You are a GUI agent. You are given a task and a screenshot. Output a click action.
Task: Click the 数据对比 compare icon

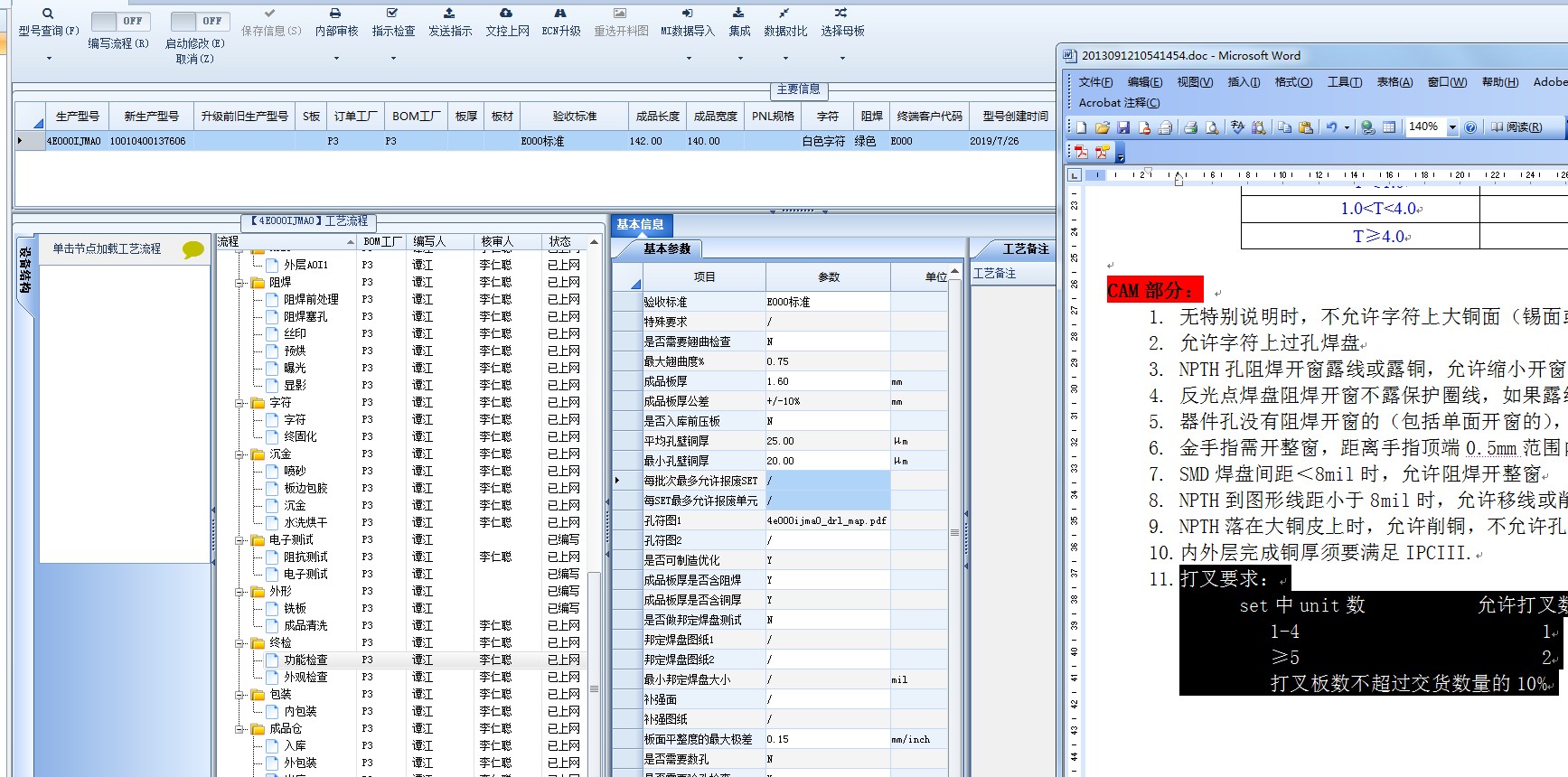click(x=784, y=14)
